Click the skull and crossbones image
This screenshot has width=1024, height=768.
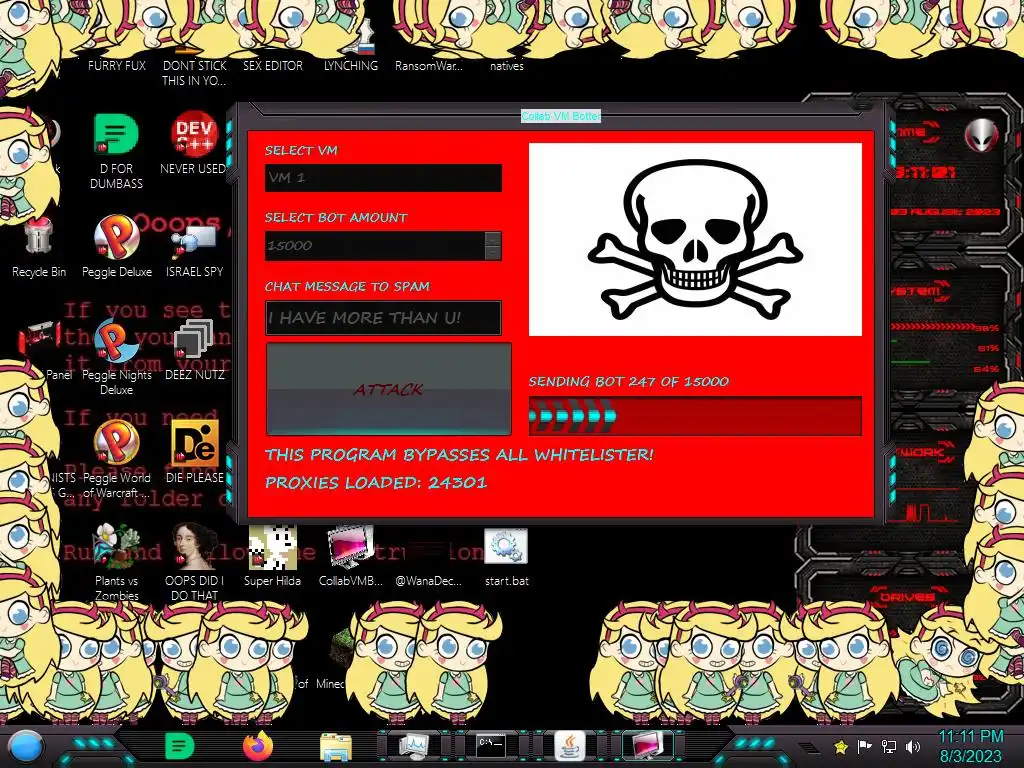click(695, 240)
